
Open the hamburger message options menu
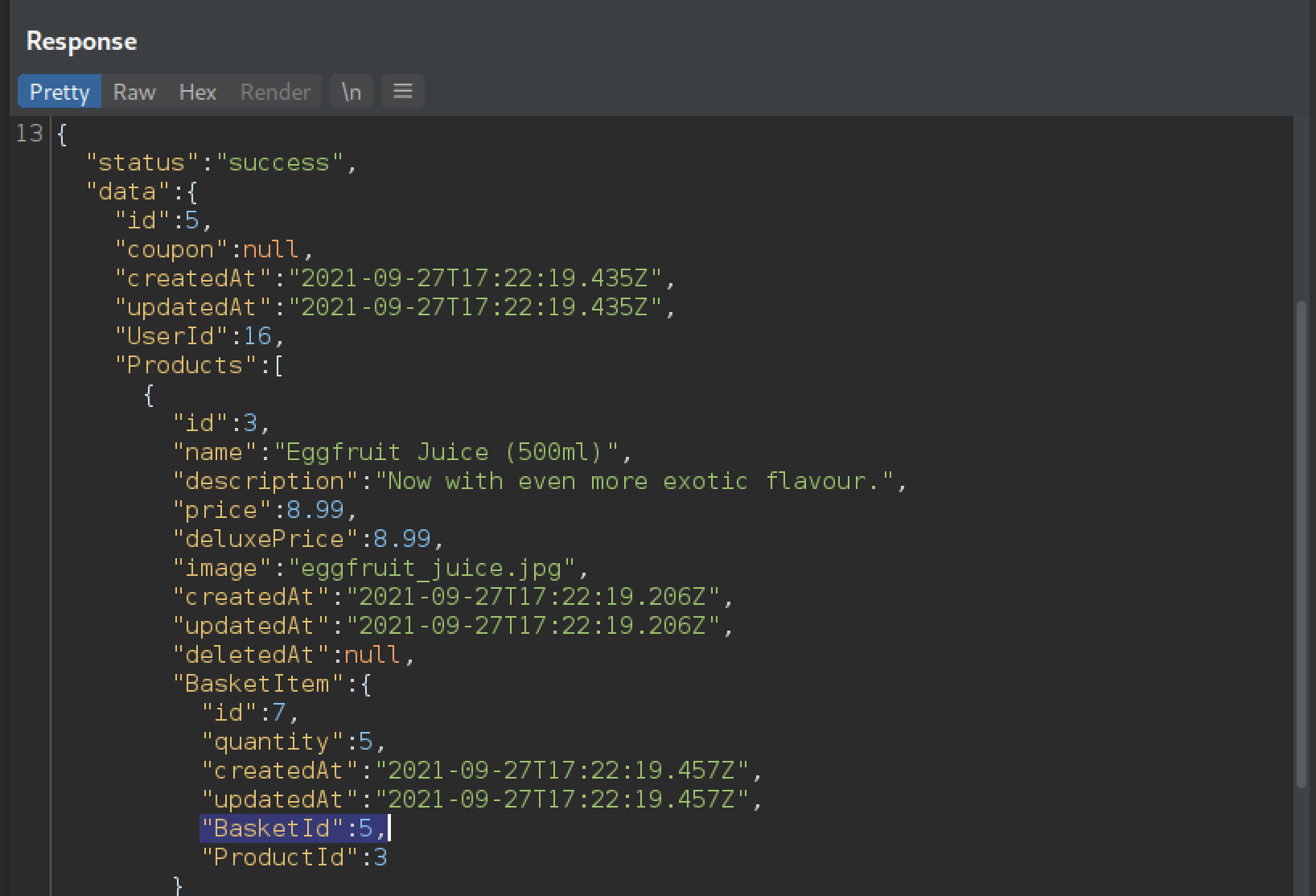tap(403, 92)
